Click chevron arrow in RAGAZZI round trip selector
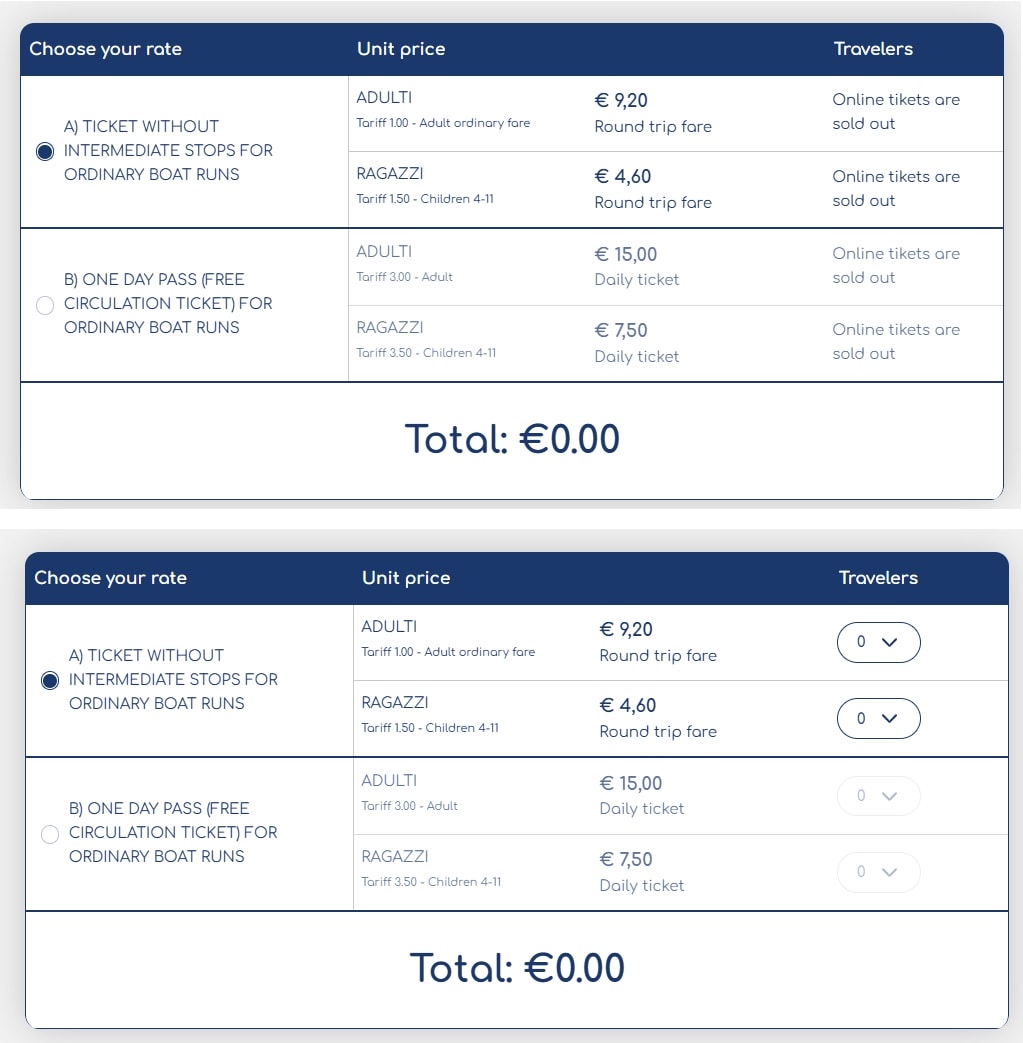This screenshot has height=1043, width=1023. [x=889, y=718]
